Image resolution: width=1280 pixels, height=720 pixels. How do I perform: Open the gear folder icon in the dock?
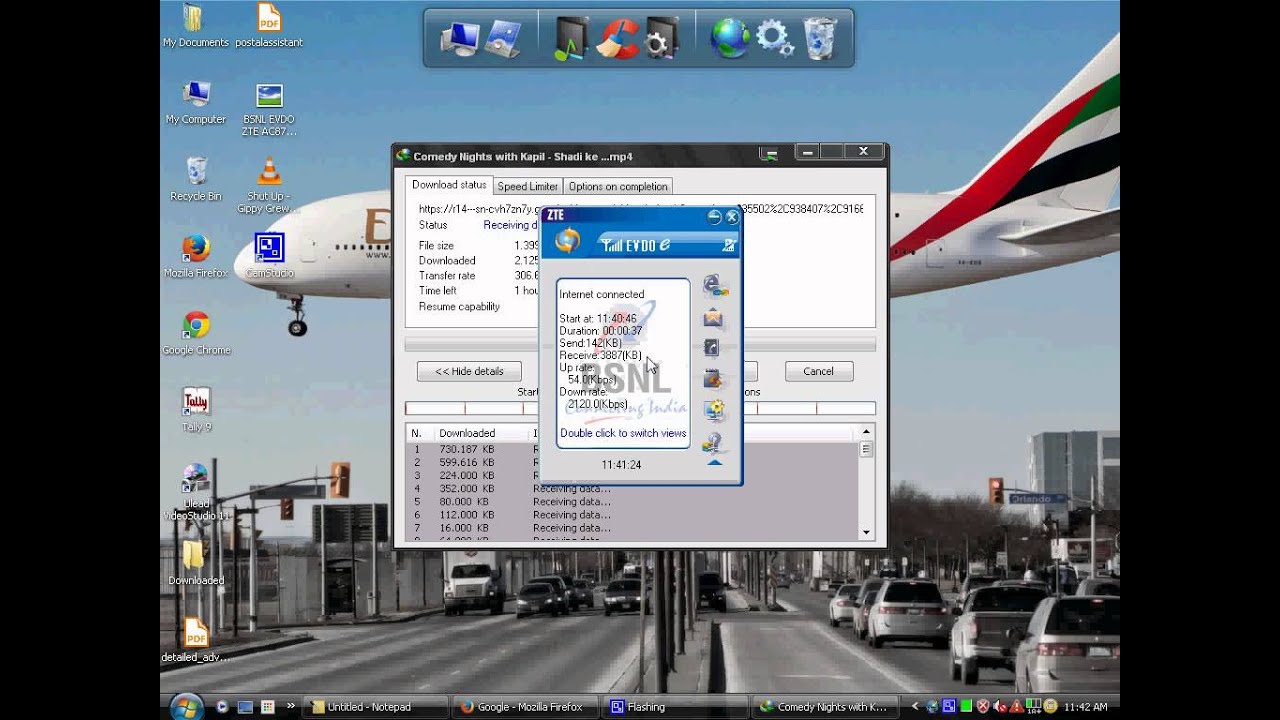[661, 38]
